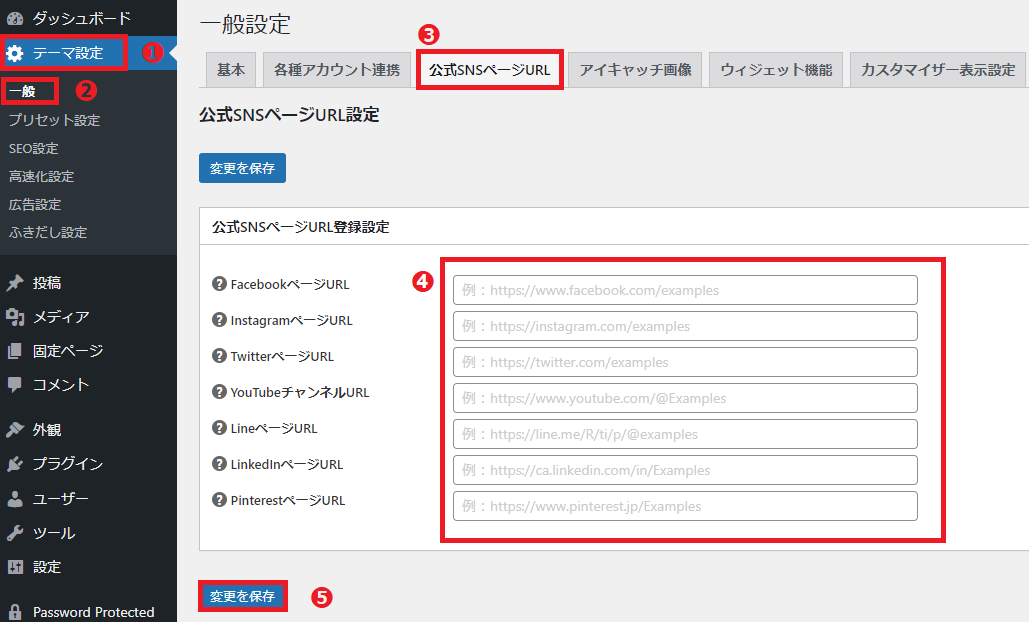Viewport: 1029px width, 622px height.
Task: Click into the LinkedInページURL text field
Action: tap(685, 470)
